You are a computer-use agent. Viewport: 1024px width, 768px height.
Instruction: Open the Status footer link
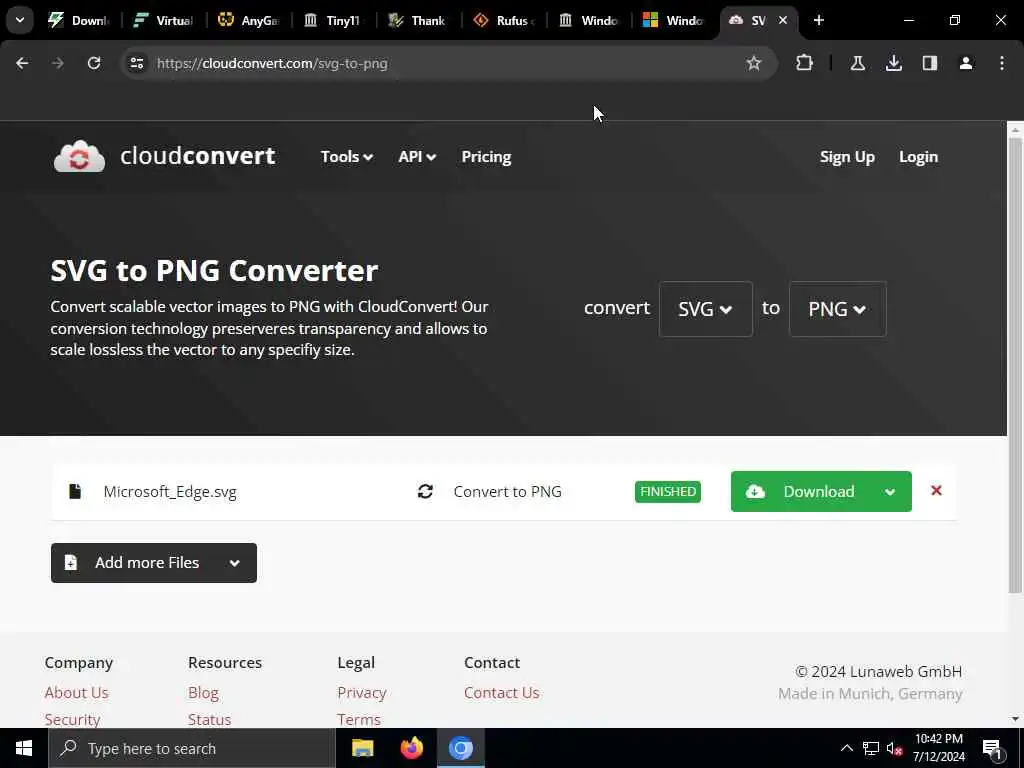tap(210, 719)
